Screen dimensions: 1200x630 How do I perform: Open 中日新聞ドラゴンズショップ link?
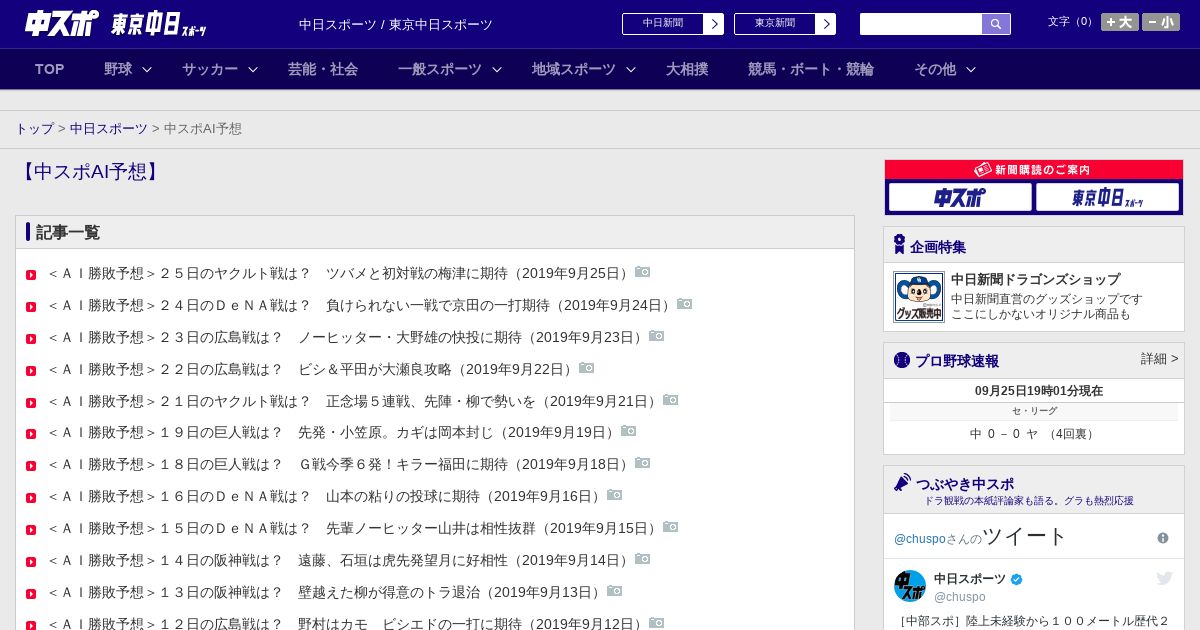click(x=1035, y=280)
